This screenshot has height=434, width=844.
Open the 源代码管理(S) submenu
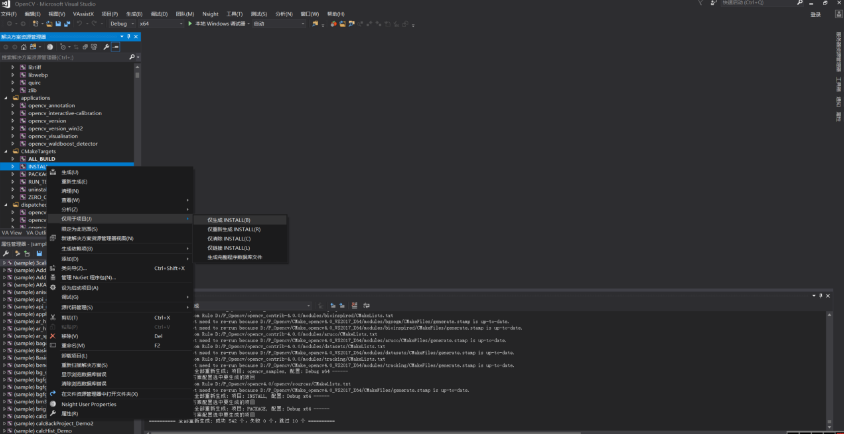(x=119, y=307)
